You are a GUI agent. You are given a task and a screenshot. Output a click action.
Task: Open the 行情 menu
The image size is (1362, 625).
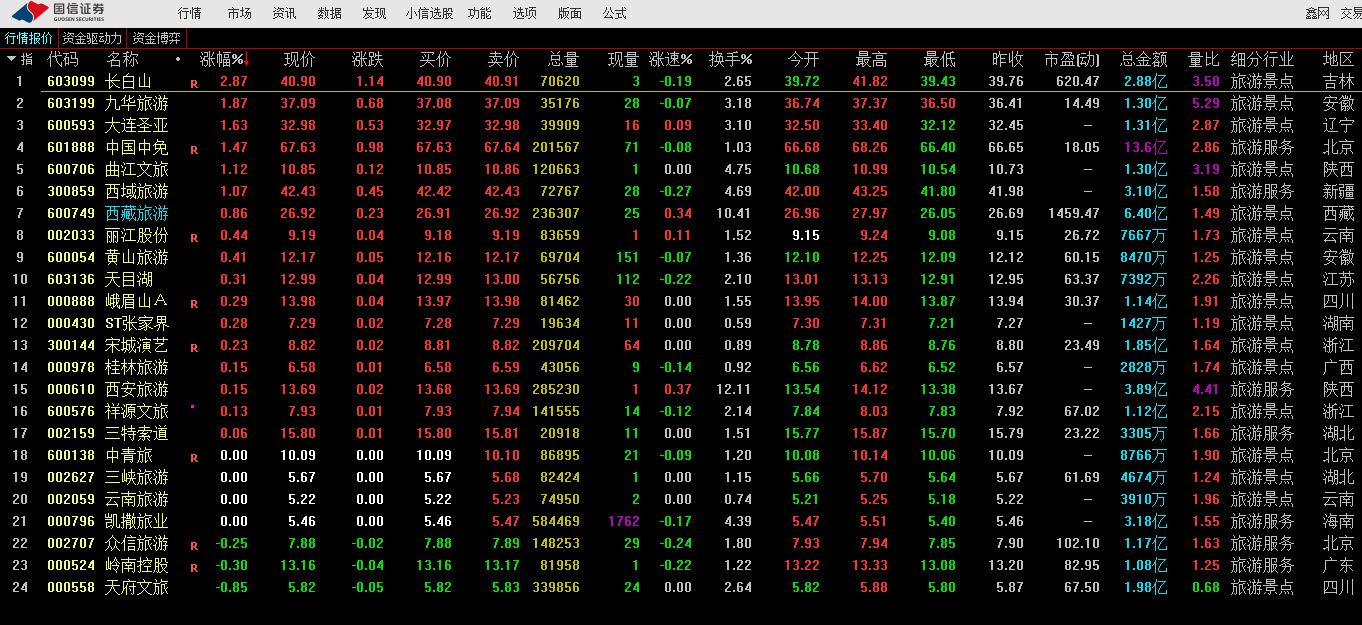(x=189, y=13)
